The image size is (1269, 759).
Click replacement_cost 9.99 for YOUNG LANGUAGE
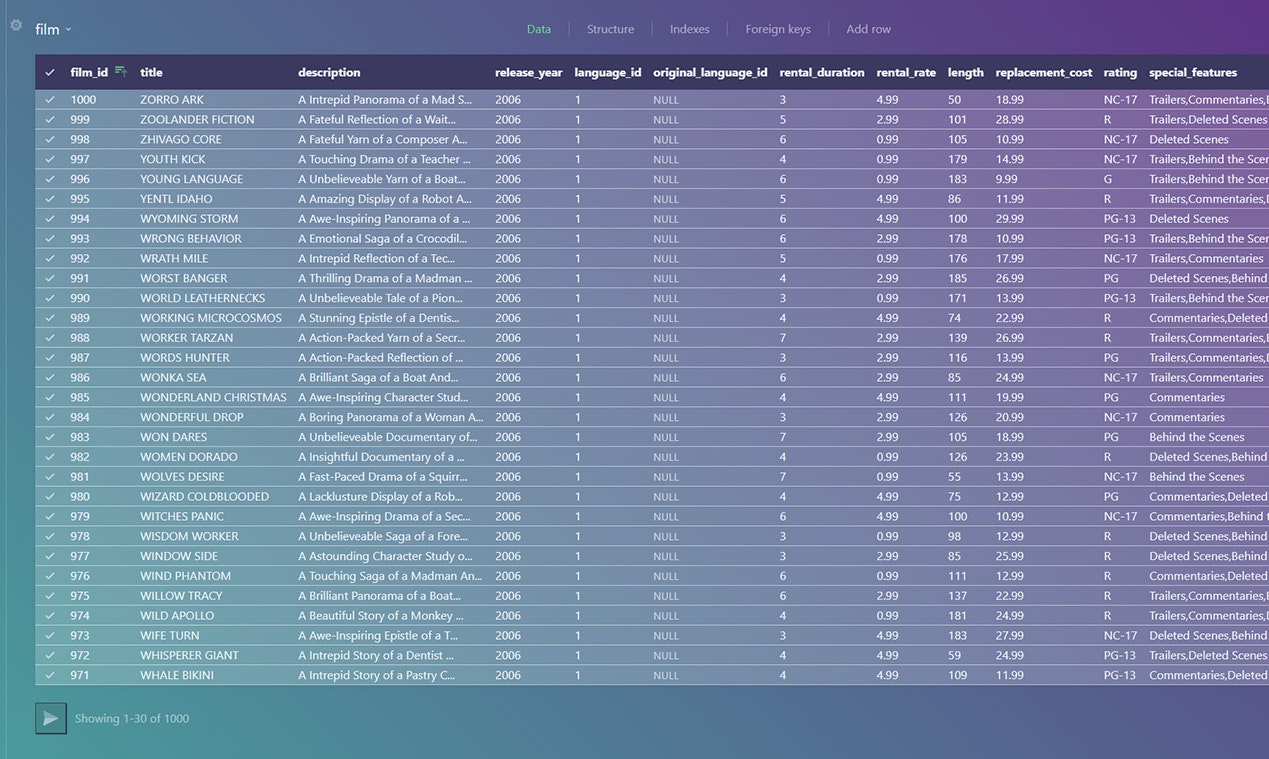coord(1007,179)
